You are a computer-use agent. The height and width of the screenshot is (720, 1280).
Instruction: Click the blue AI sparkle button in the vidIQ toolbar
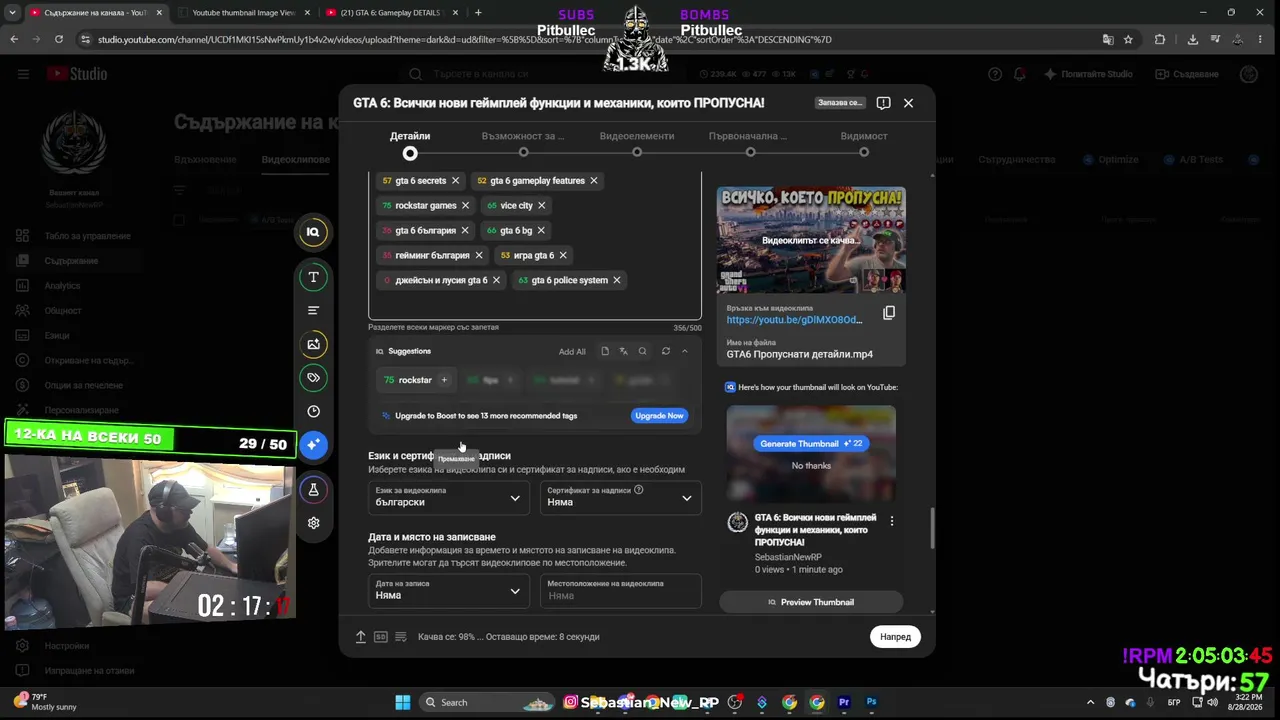(313, 444)
